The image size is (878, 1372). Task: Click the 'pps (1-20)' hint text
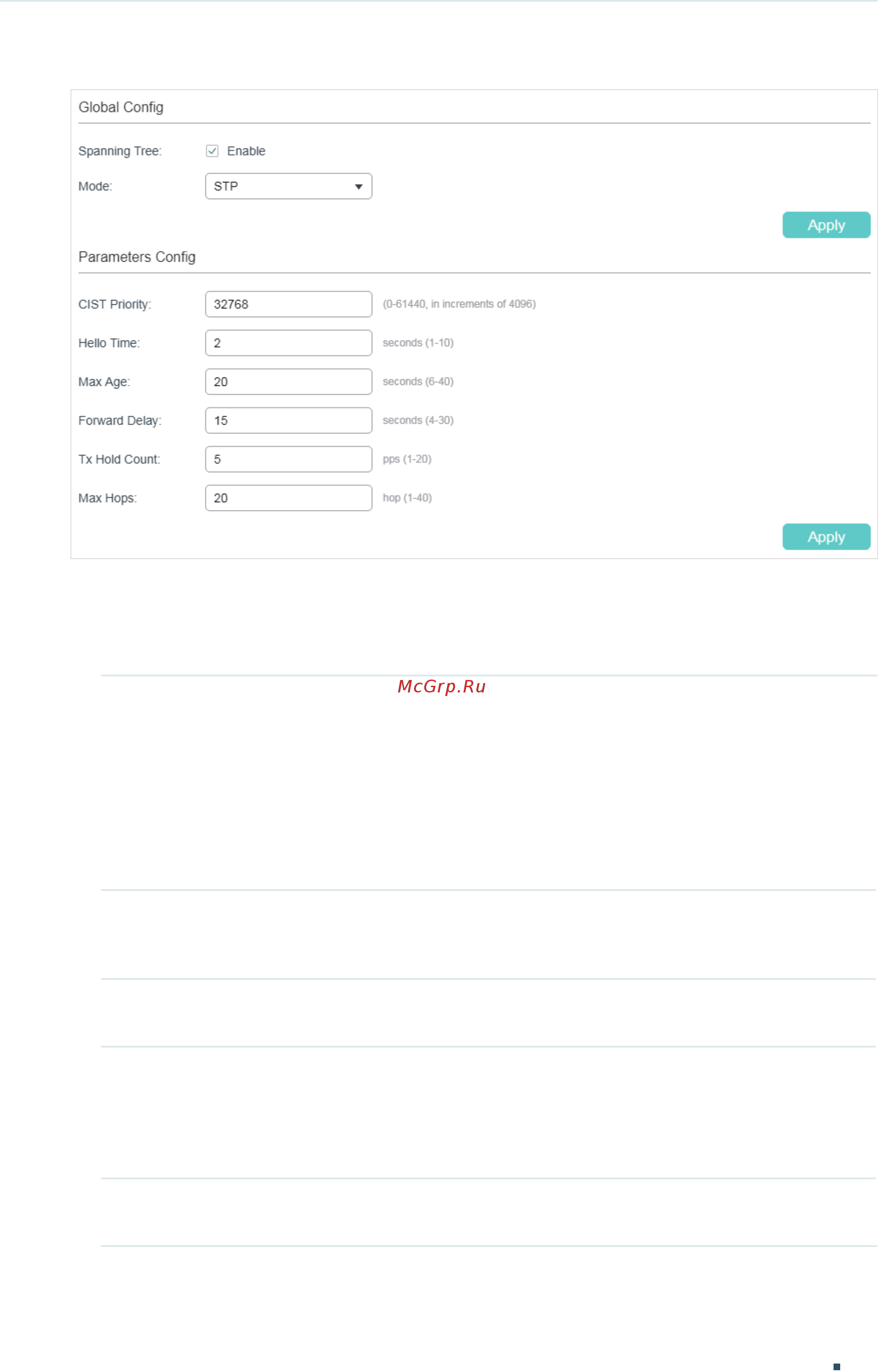click(x=407, y=459)
